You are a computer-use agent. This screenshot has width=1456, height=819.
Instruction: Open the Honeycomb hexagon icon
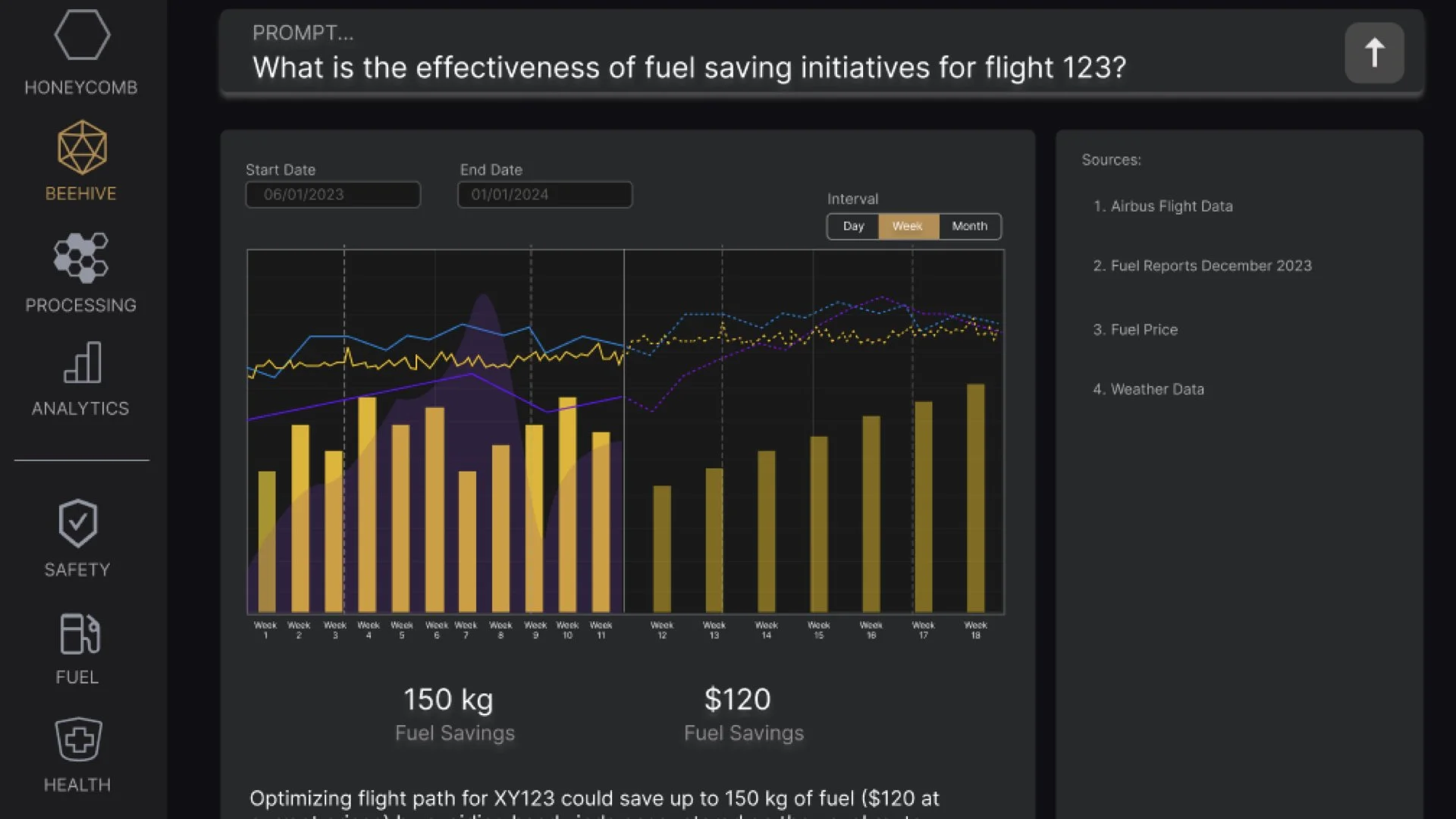[x=82, y=35]
